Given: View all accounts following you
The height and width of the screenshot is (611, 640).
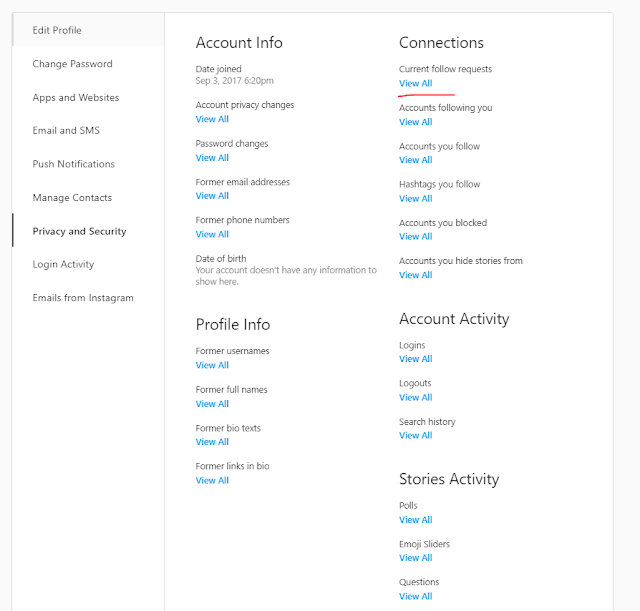Looking at the screenshot, I should [x=415, y=122].
